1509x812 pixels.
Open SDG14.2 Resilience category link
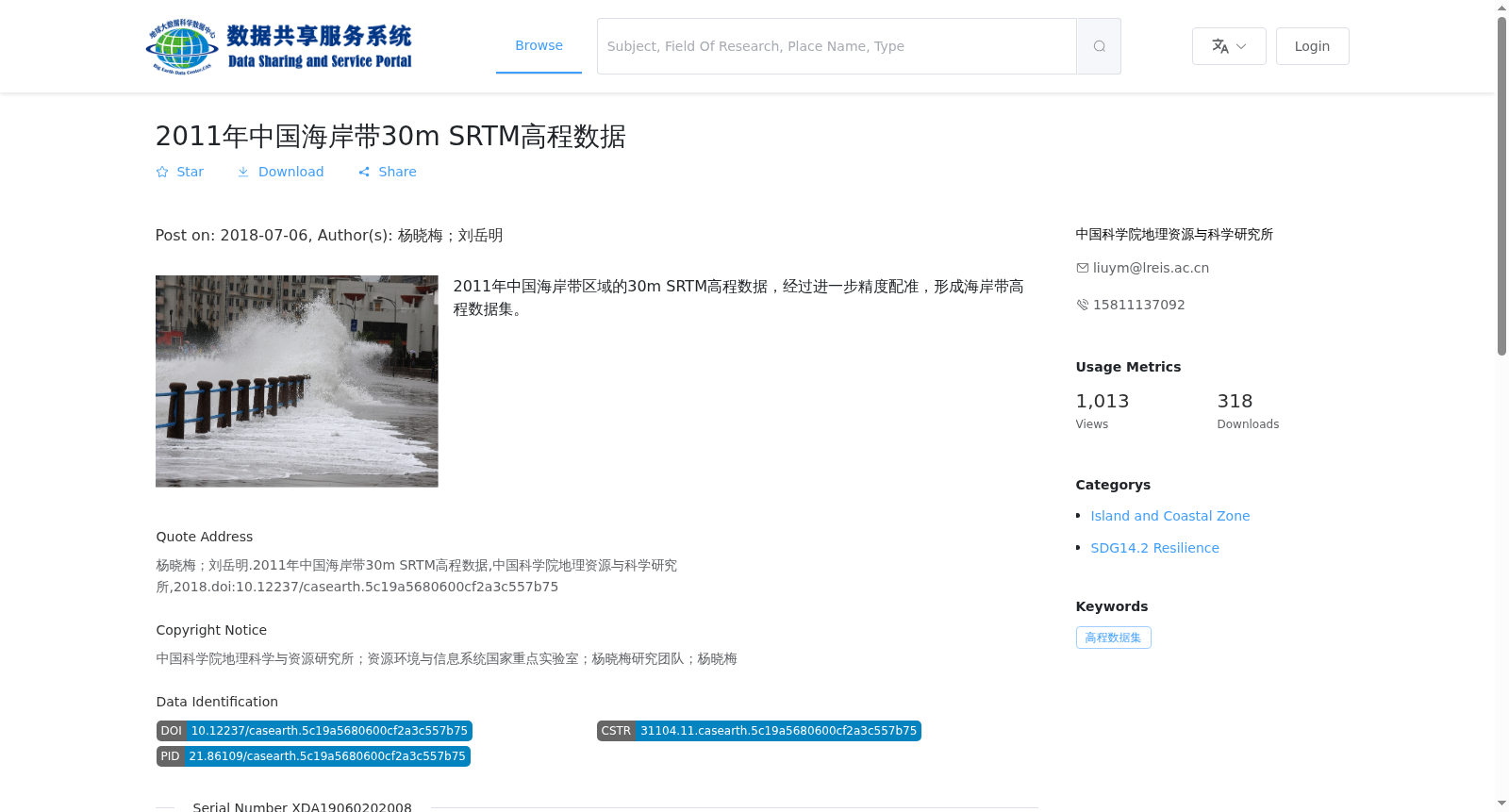1154,548
